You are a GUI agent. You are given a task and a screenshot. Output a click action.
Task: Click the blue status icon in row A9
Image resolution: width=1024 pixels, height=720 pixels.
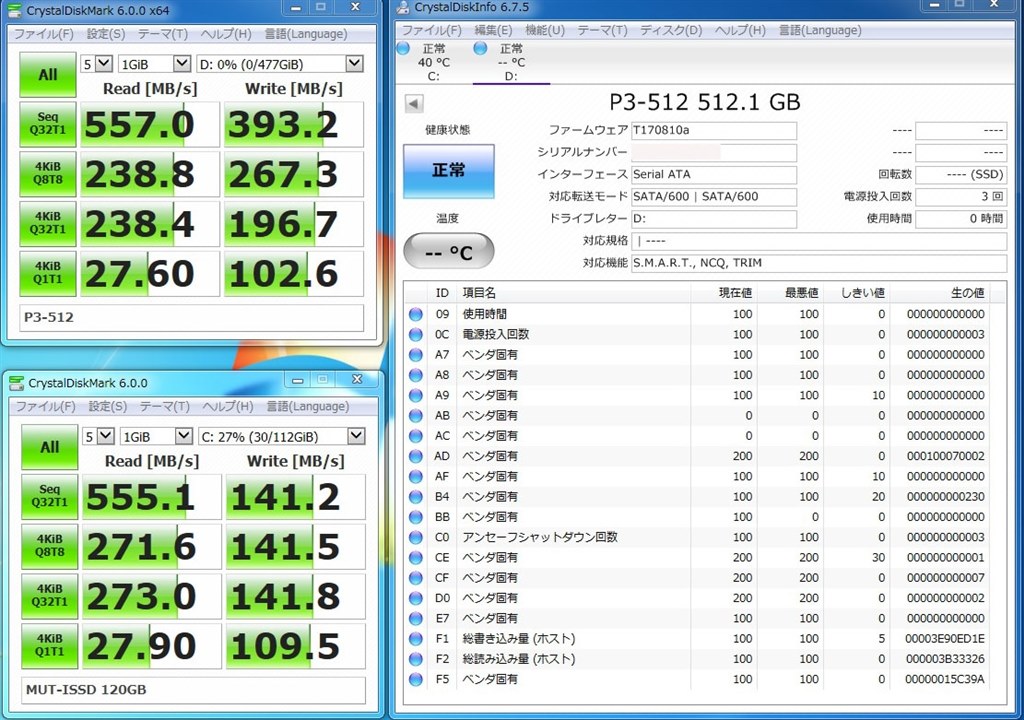(x=415, y=395)
